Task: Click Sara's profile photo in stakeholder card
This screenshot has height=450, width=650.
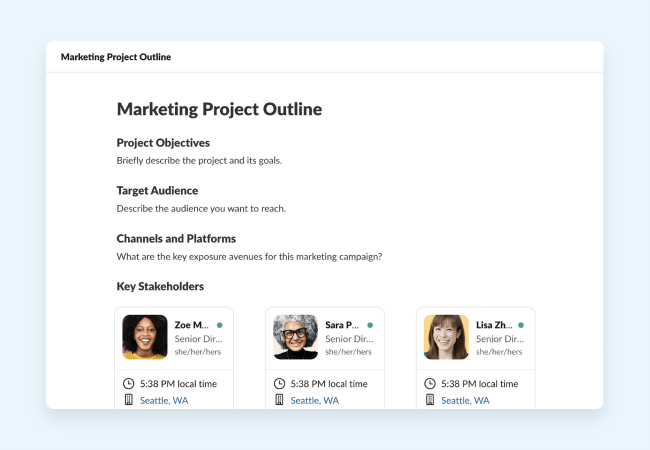Action: (295, 337)
